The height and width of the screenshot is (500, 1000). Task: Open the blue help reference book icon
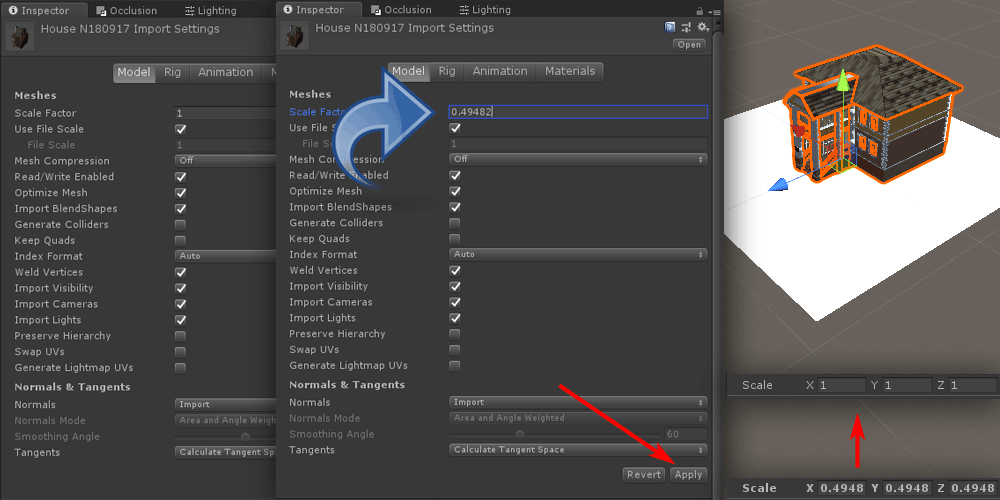point(670,27)
